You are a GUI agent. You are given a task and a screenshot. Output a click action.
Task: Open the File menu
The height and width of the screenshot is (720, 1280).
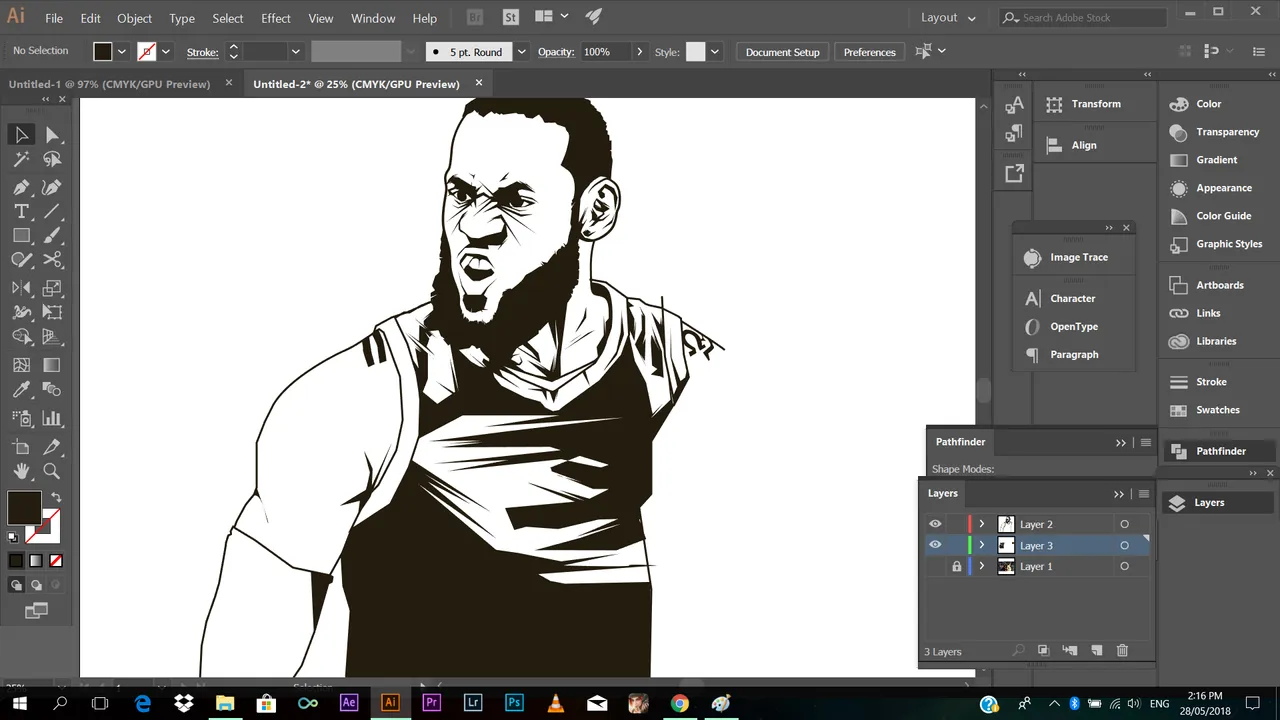[x=54, y=18]
